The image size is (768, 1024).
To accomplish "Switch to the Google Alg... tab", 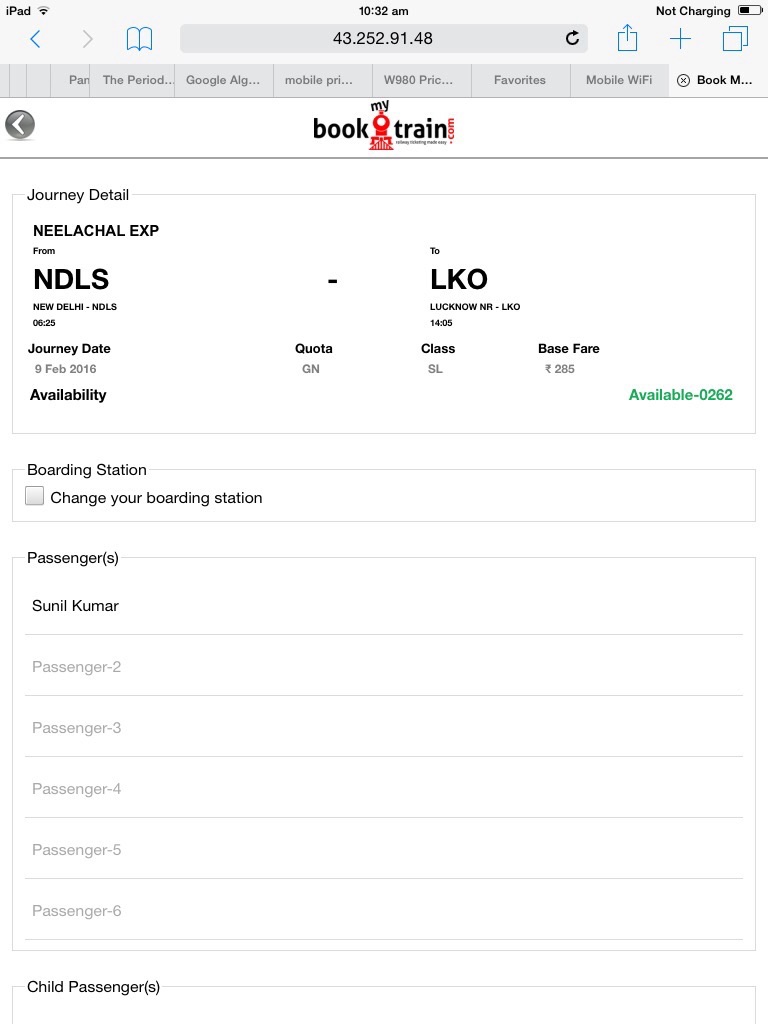I will 223,80.
